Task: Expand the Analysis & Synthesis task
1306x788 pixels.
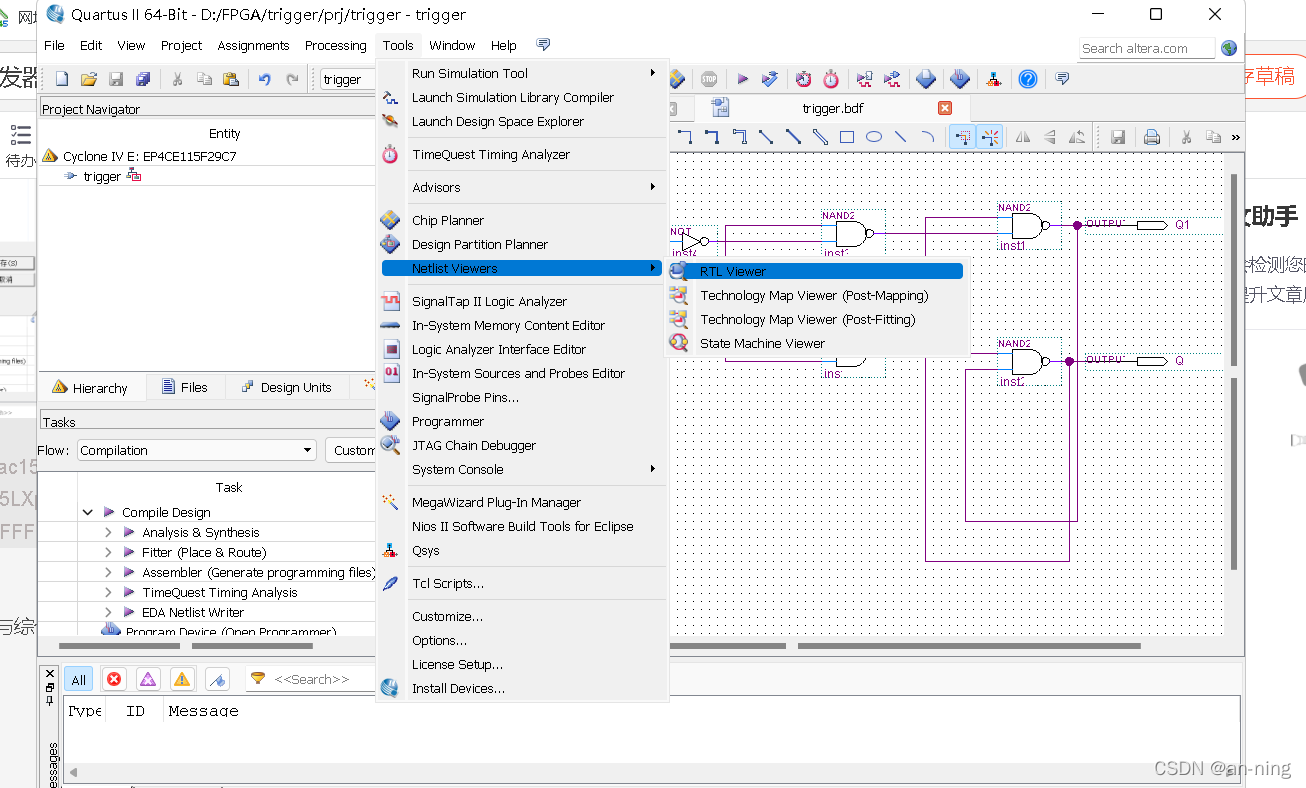Action: [x=108, y=532]
